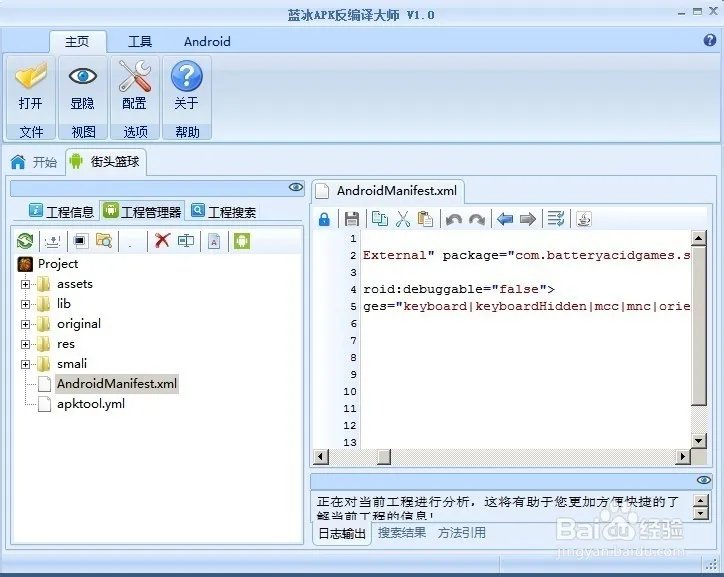The width and height of the screenshot is (724, 577).
Task: Select apktool.yml in the project tree
Action: (90, 404)
